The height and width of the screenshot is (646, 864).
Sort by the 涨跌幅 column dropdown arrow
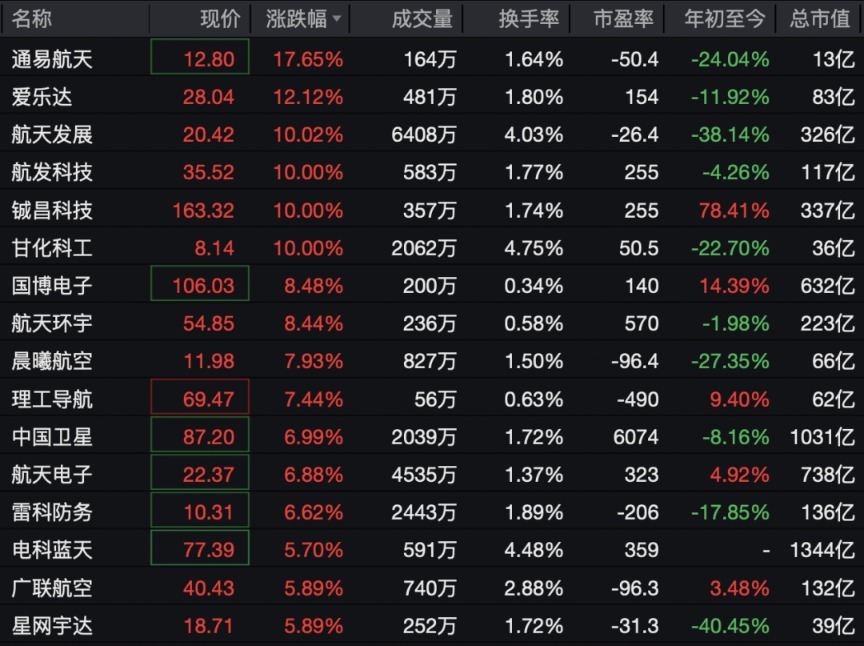point(336,19)
